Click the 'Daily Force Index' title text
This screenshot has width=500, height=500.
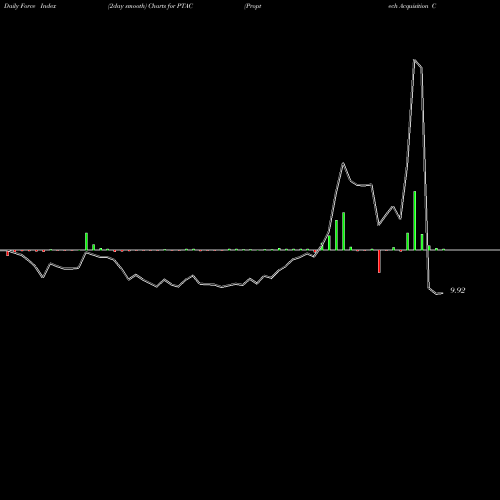(30, 6)
